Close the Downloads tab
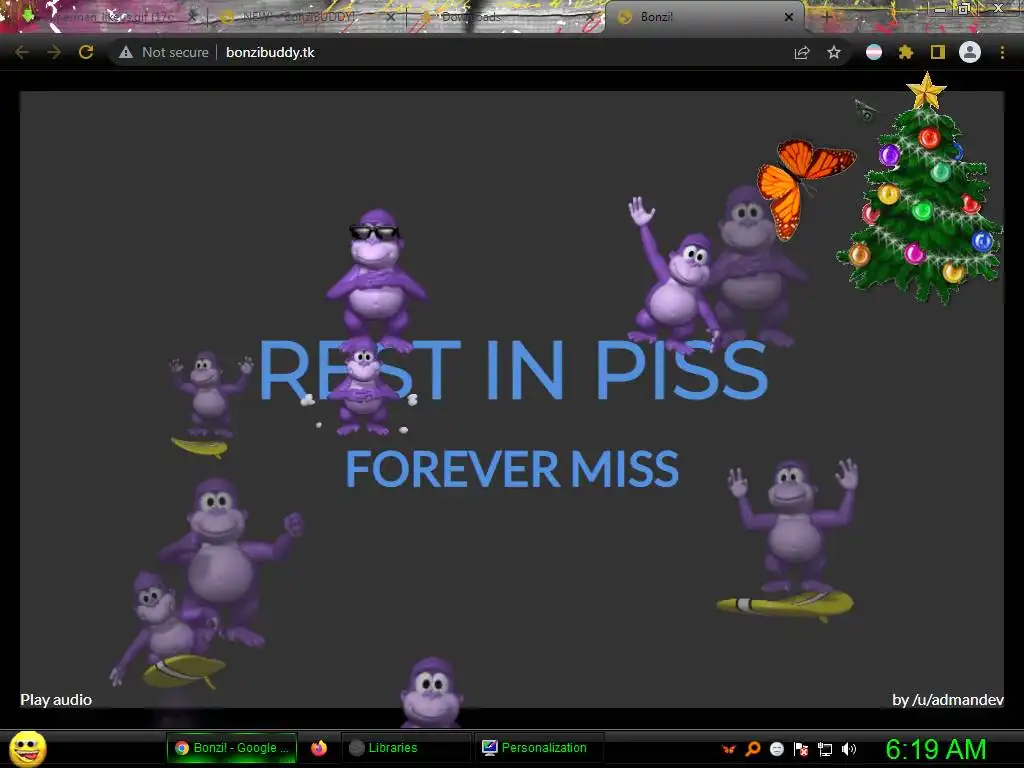The width and height of the screenshot is (1024, 768). (590, 17)
